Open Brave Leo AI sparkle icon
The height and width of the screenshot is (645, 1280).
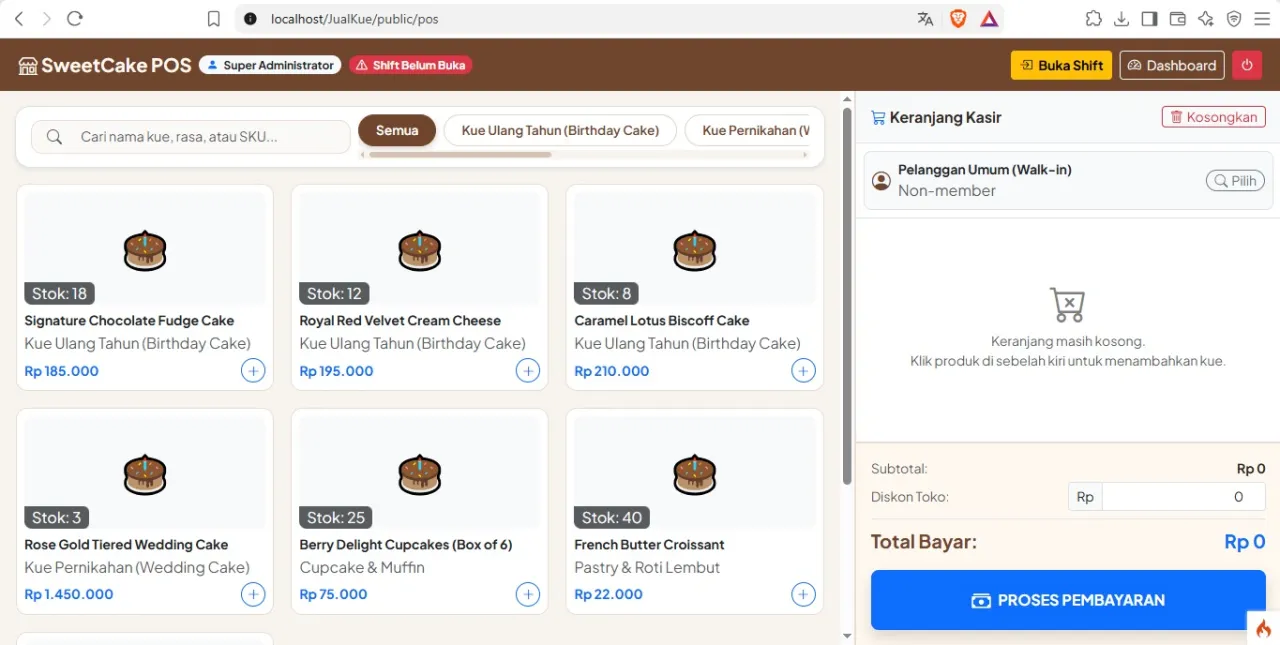point(1205,19)
